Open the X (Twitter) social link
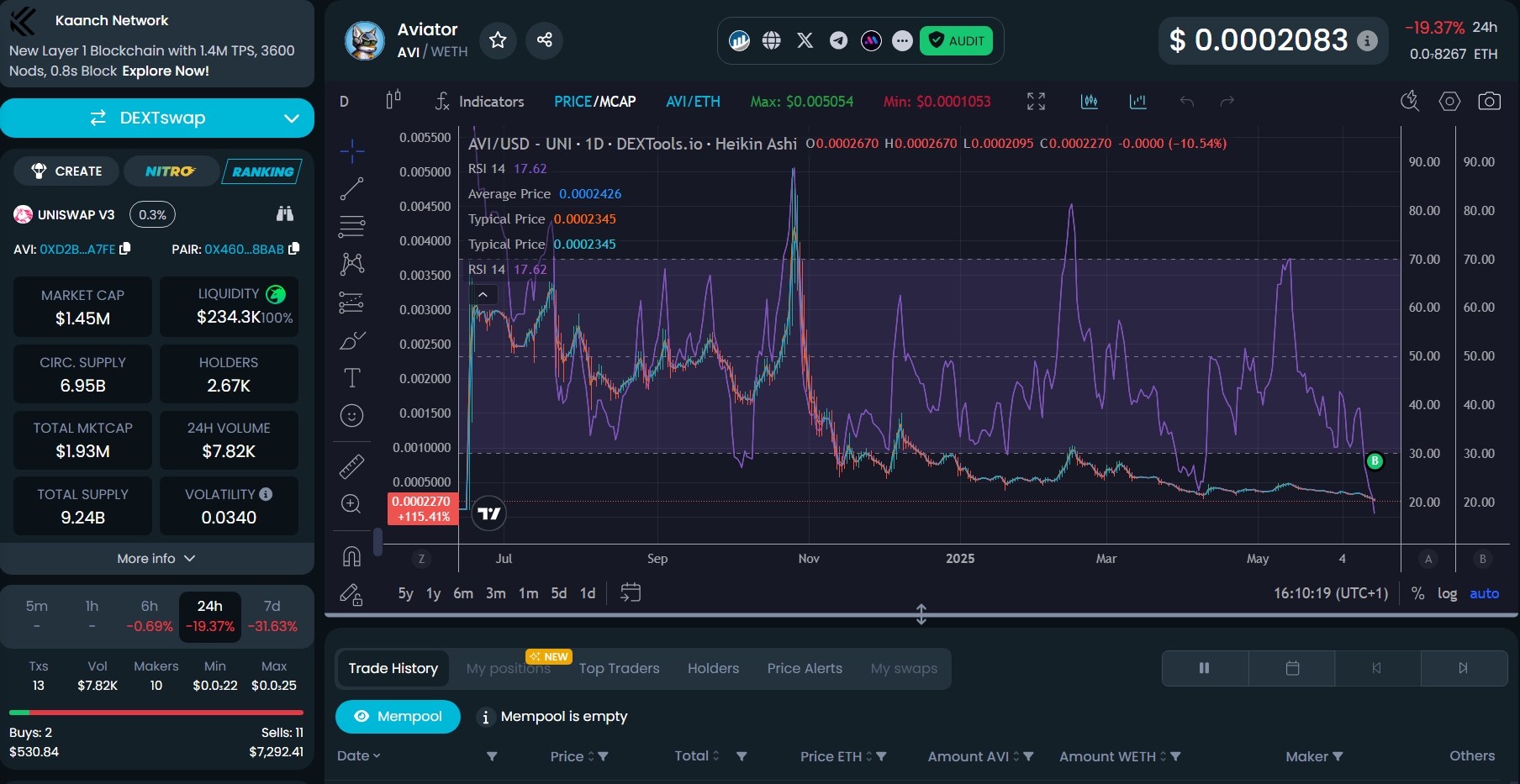The width and height of the screenshot is (1520, 784). pyautogui.click(x=805, y=40)
